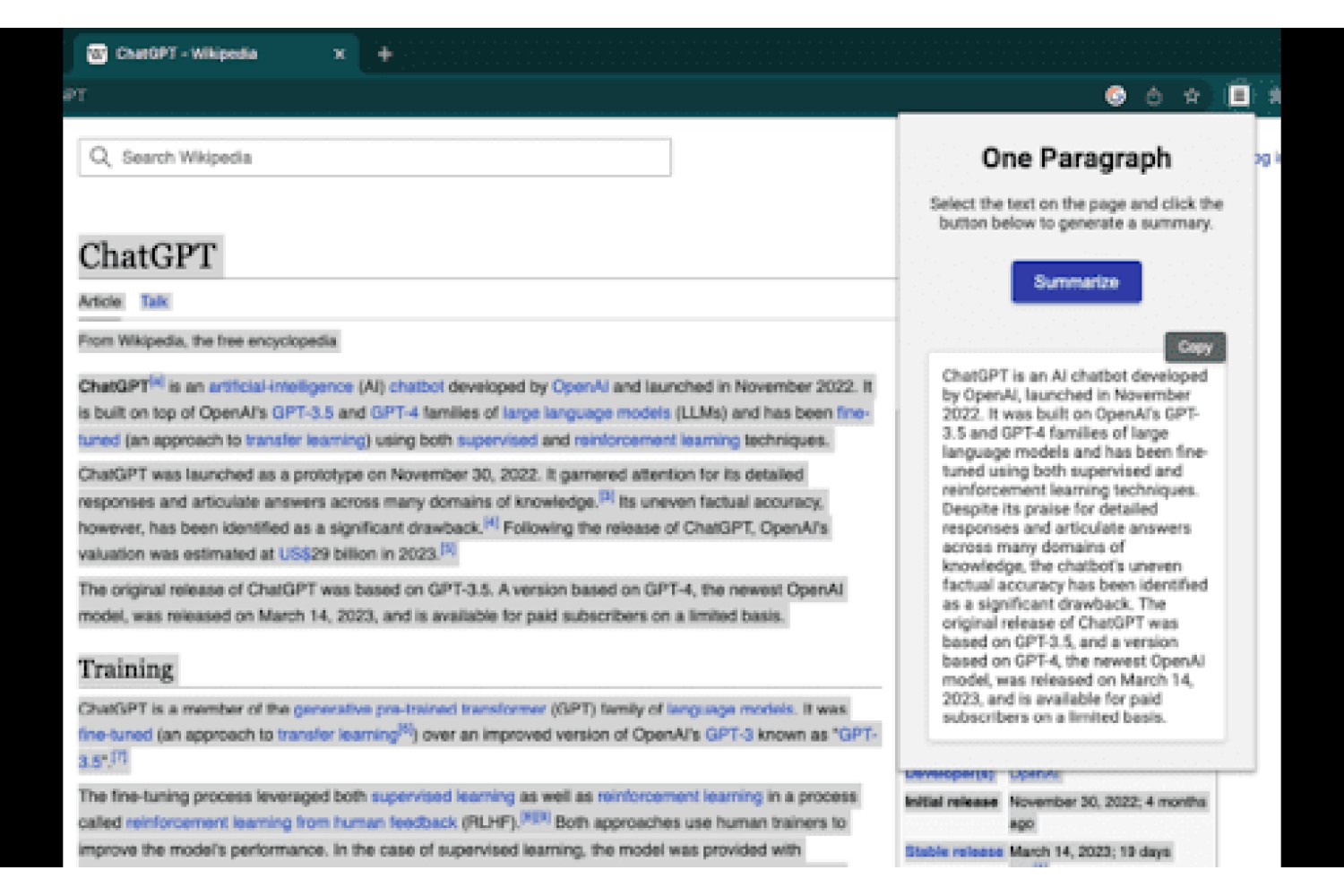The image size is (1344, 896).
Task: Click the GPT-4 link in the intro paragraph
Action: pyautogui.click(x=395, y=413)
